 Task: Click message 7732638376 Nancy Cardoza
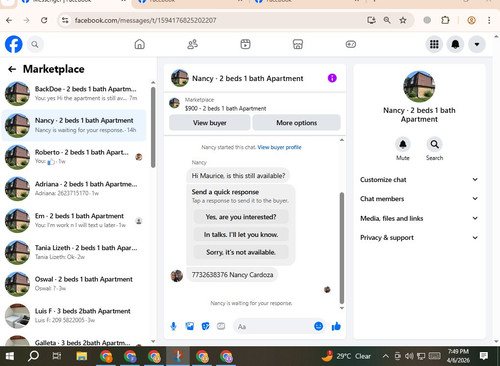click(232, 275)
